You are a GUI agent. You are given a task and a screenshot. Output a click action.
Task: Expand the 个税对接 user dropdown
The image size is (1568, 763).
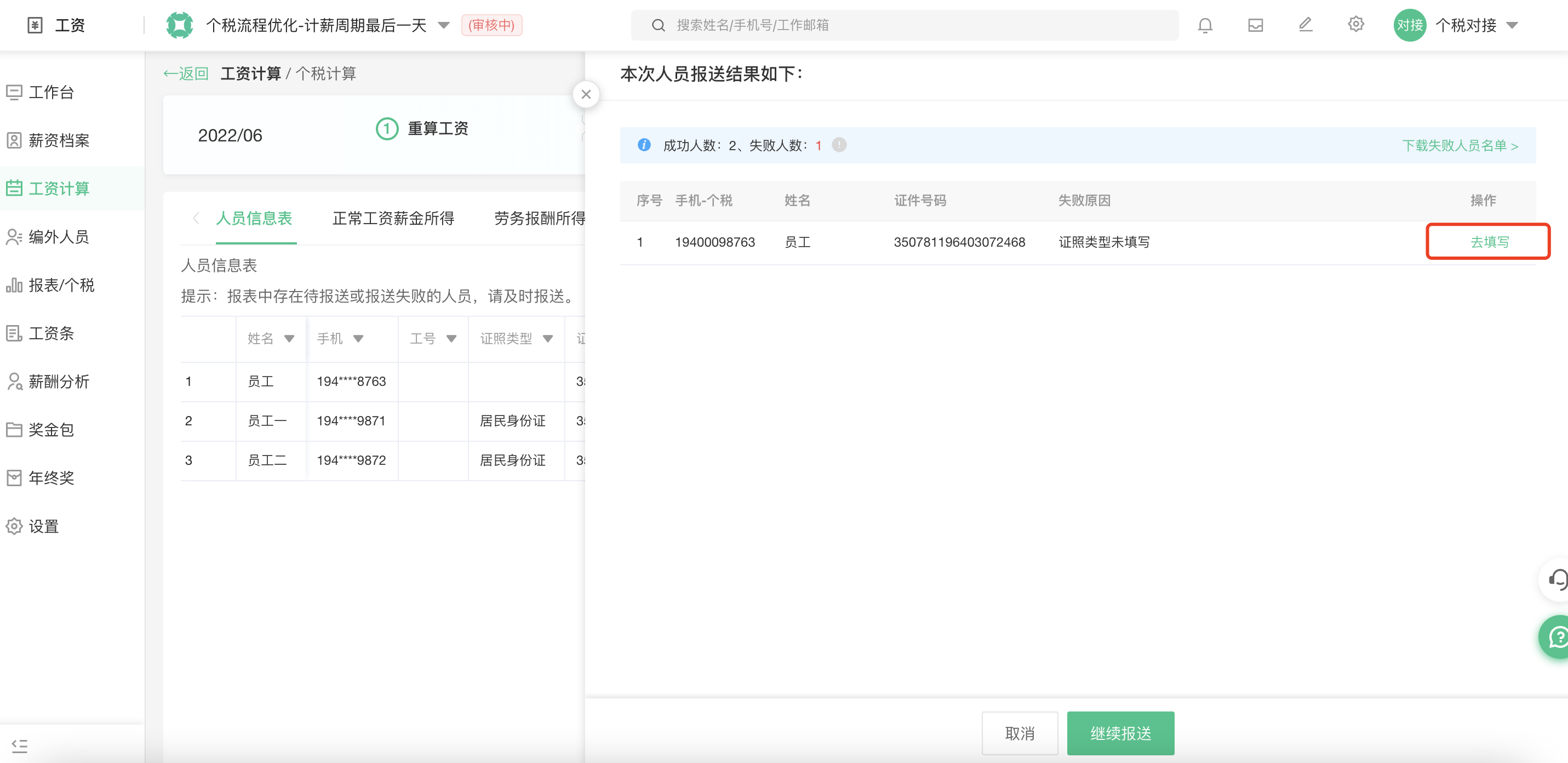1512,25
